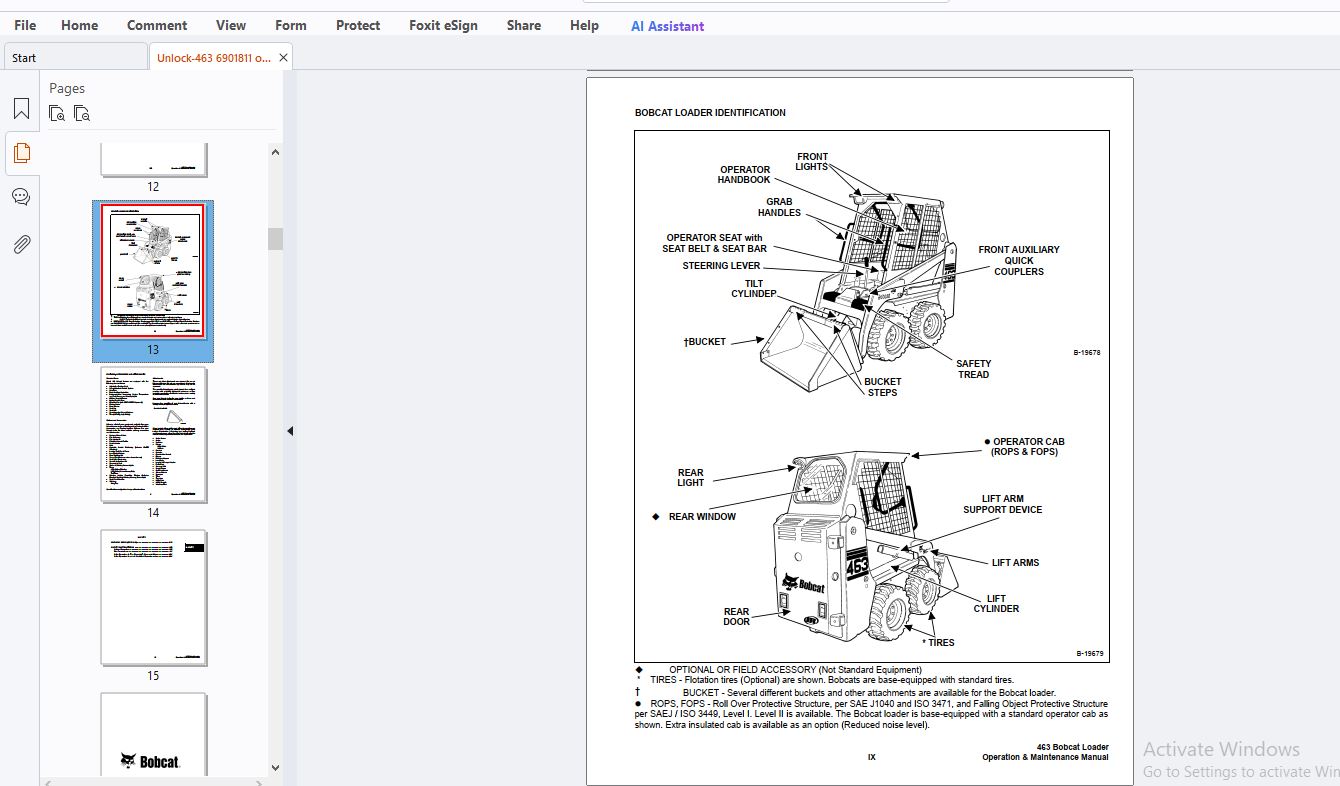
Task: Click the 'LIFT CYLINDER' diagram label
Action: tap(996, 604)
